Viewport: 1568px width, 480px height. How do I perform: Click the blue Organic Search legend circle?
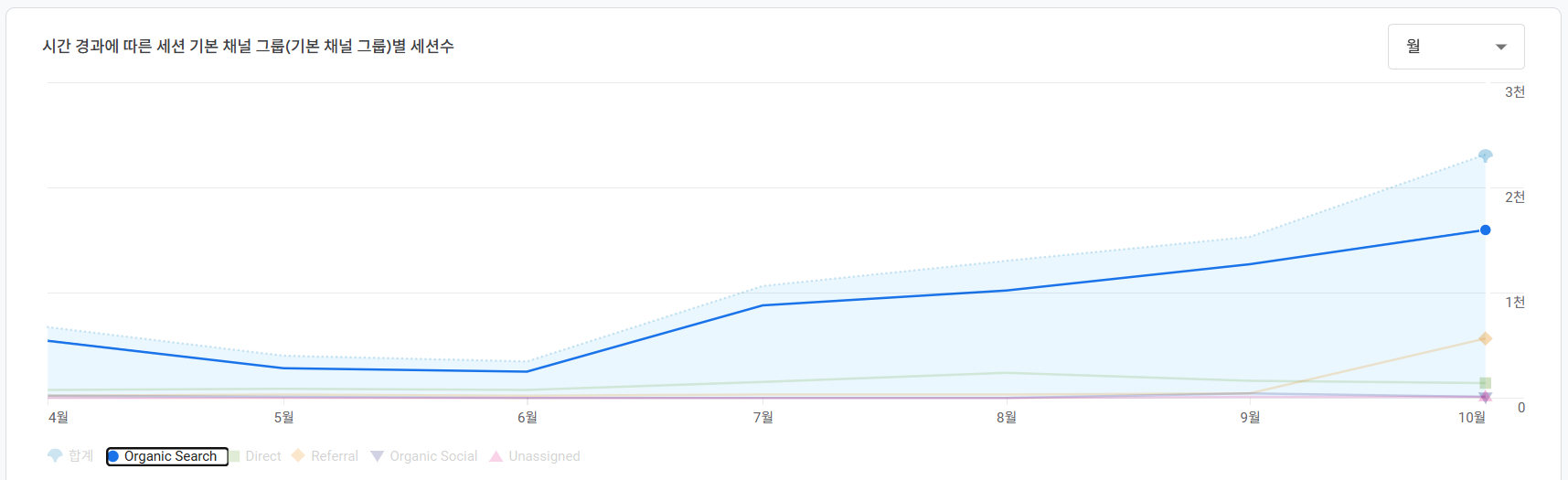click(x=113, y=456)
